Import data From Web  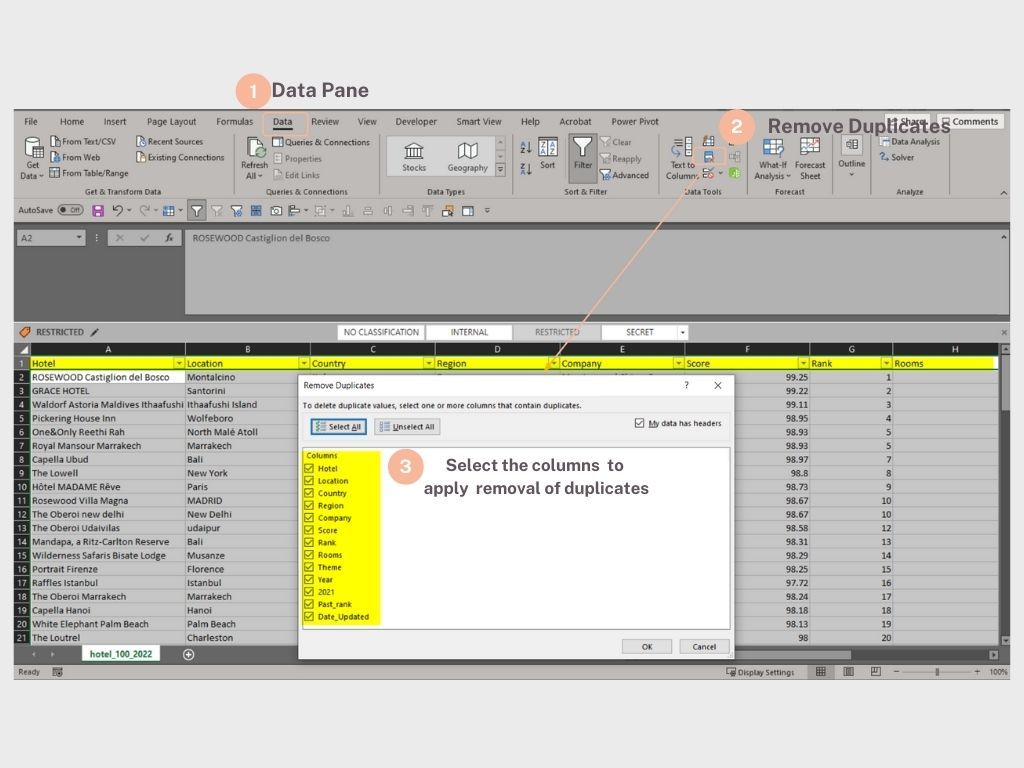pyautogui.click(x=75, y=157)
